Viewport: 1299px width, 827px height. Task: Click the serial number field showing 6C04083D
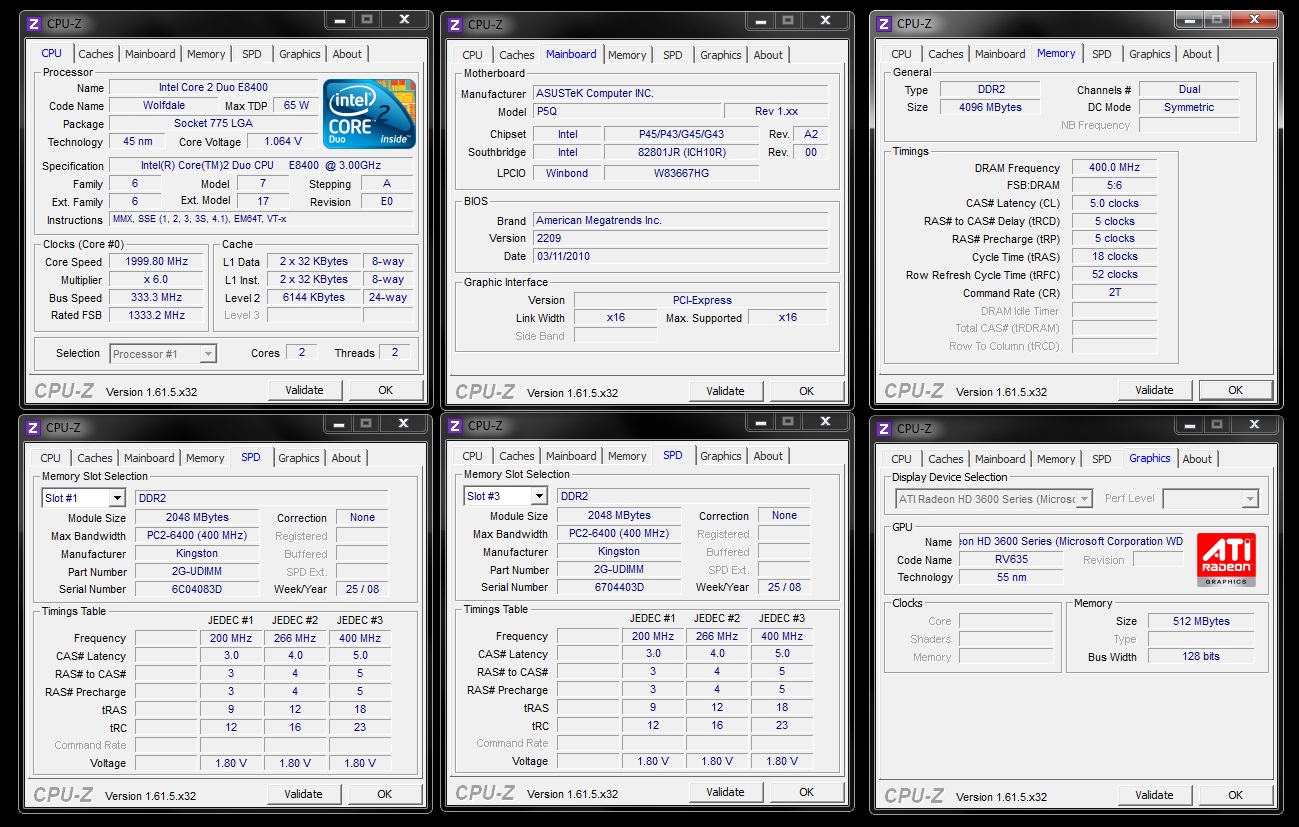click(196, 589)
